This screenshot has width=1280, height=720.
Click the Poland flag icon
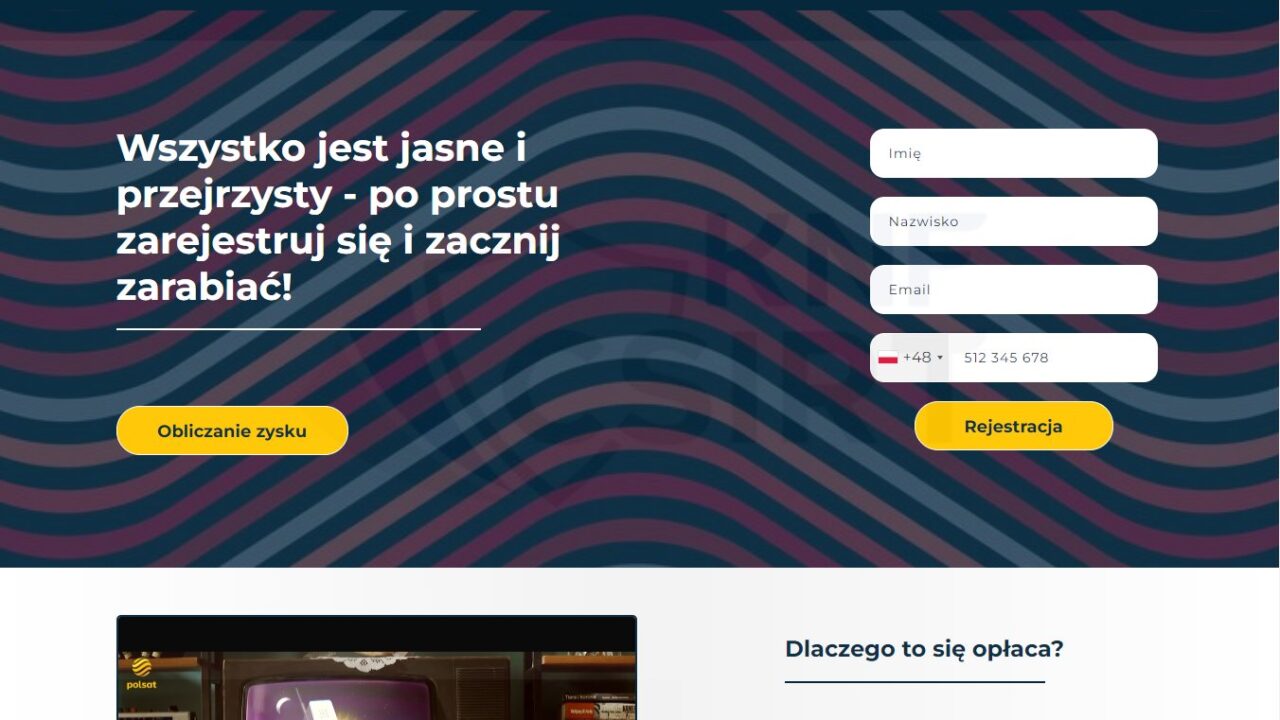pyautogui.click(x=887, y=358)
